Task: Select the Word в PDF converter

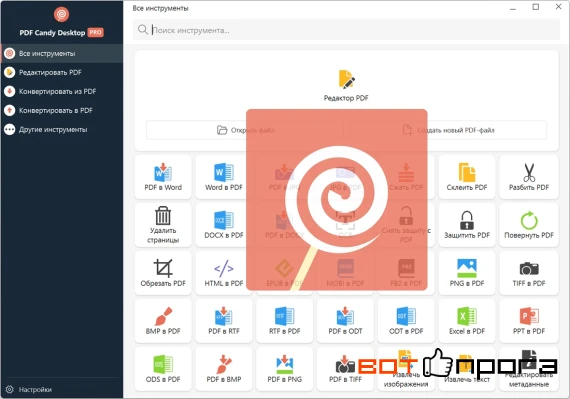Action: pyautogui.click(x=224, y=177)
